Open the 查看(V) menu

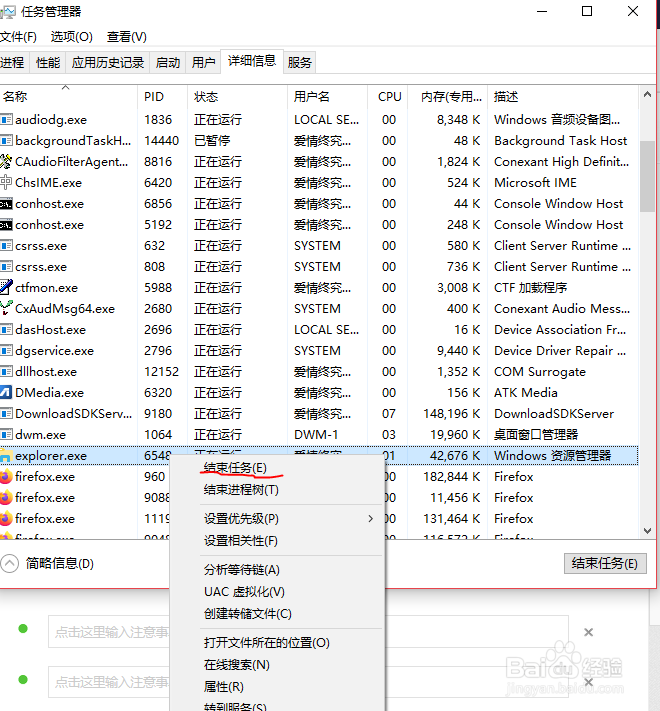pyautogui.click(x=126, y=37)
